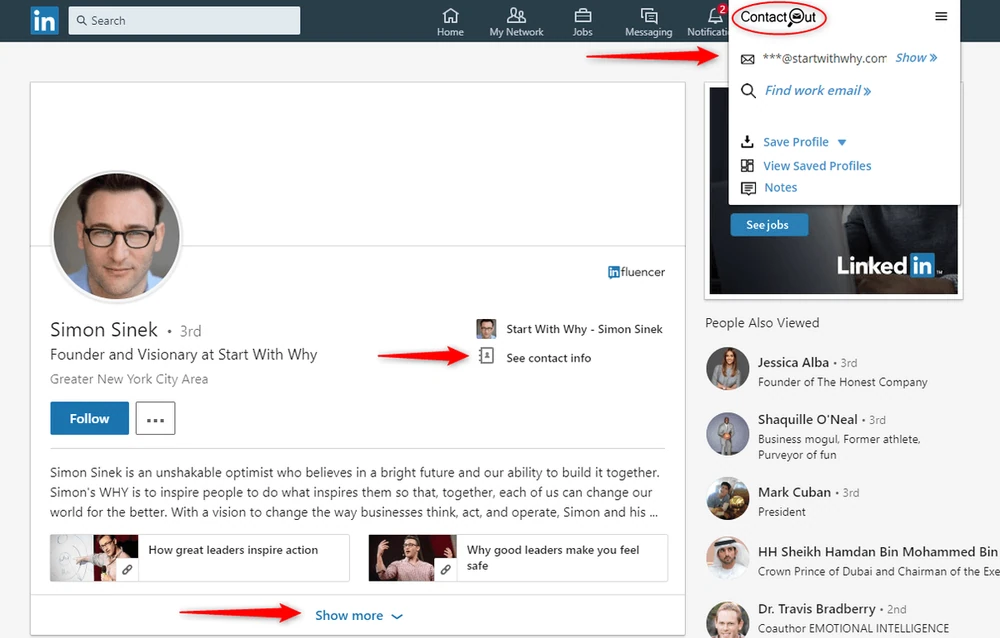
Task: Open Why good leaders make you feel safe thumbnail
Action: pyautogui.click(x=413, y=558)
